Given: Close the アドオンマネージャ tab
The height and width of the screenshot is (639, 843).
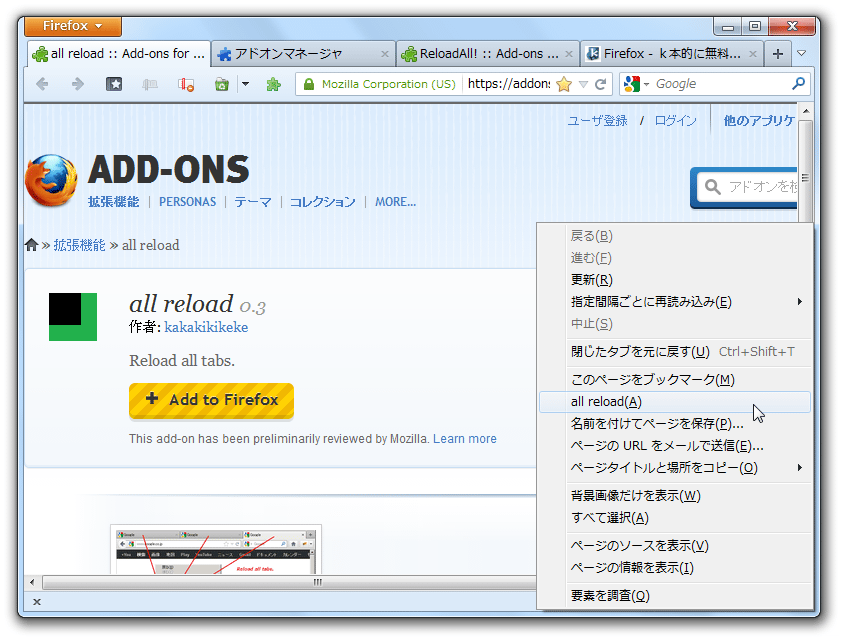Looking at the screenshot, I should click(384, 54).
